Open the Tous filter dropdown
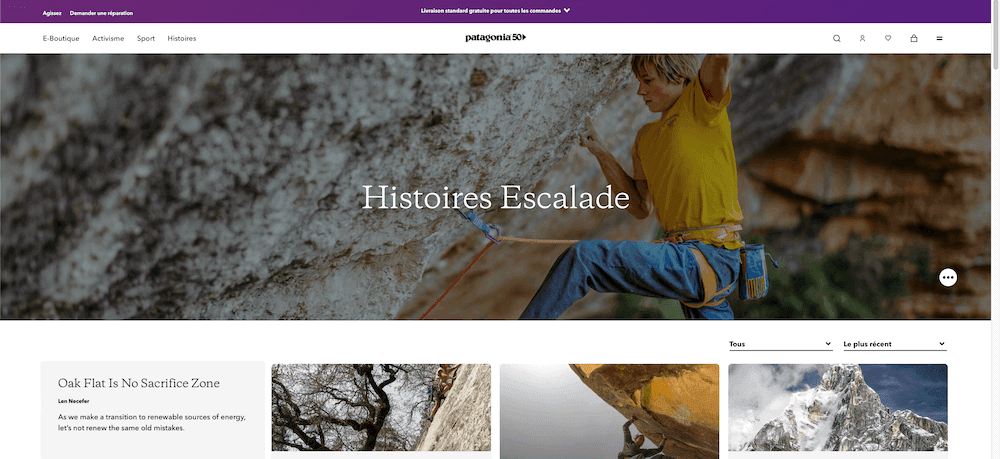1000x459 pixels. click(x=781, y=344)
